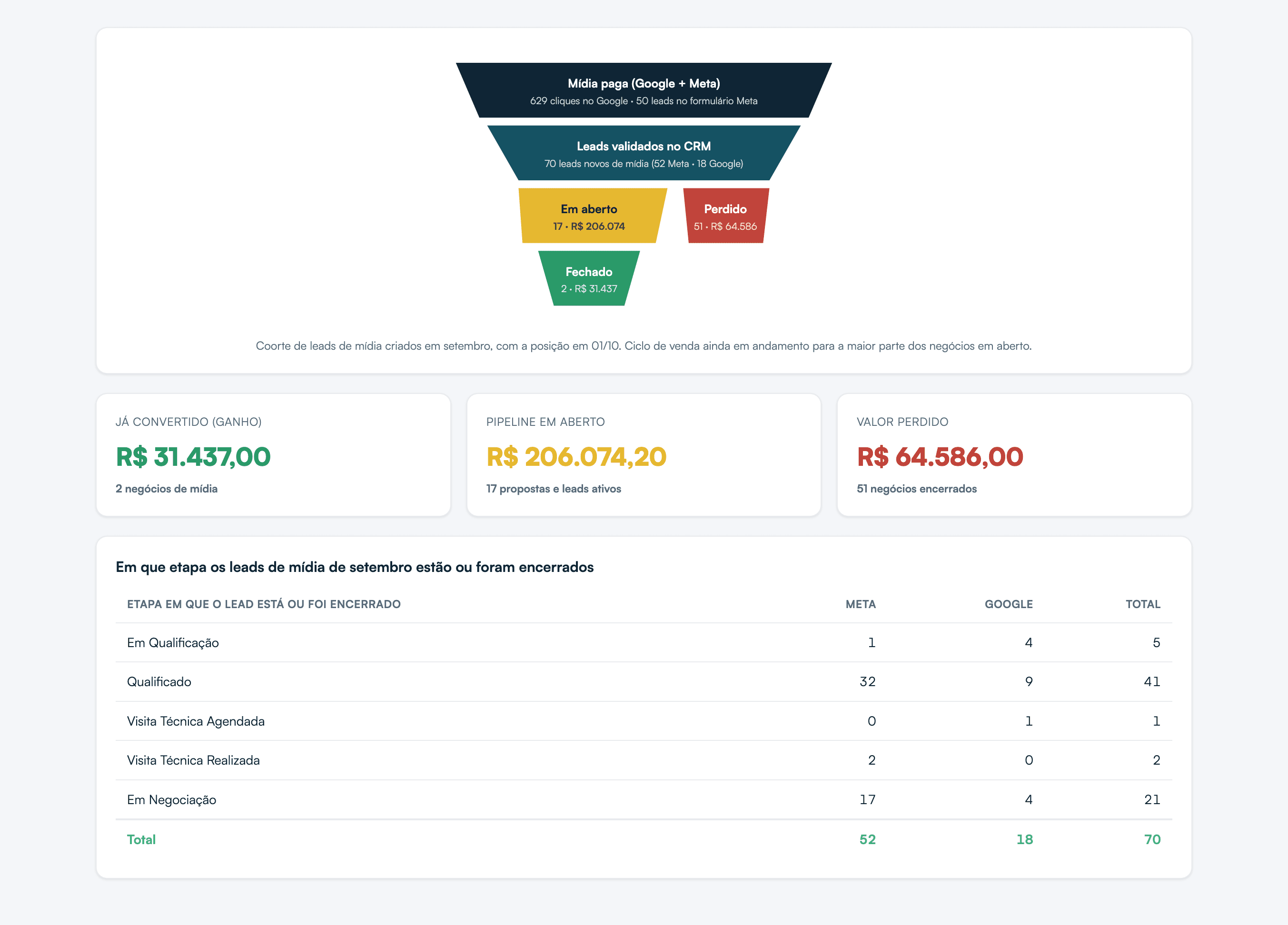Click total value 41 in Qualificado row
Image resolution: width=1288 pixels, height=925 pixels.
tap(1152, 682)
